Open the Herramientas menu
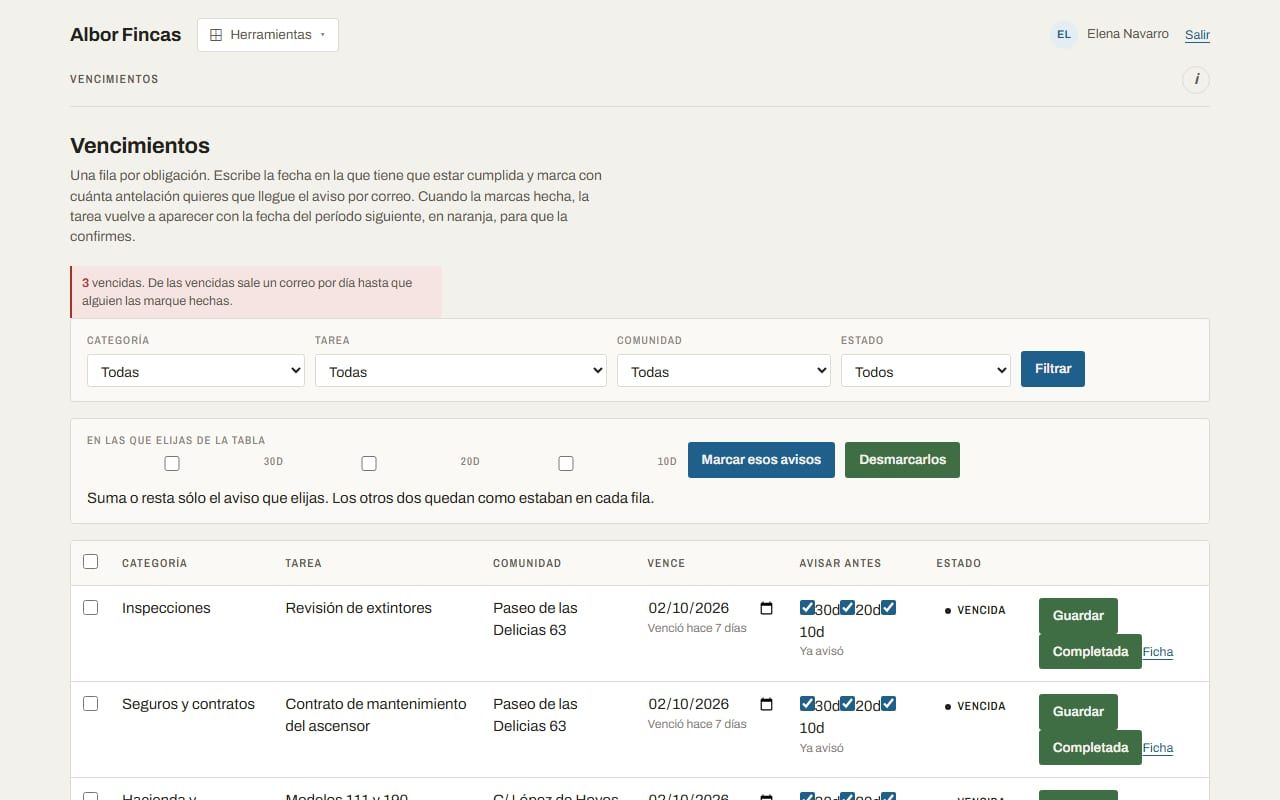Screen dimensions: 1280x800 coord(268,34)
